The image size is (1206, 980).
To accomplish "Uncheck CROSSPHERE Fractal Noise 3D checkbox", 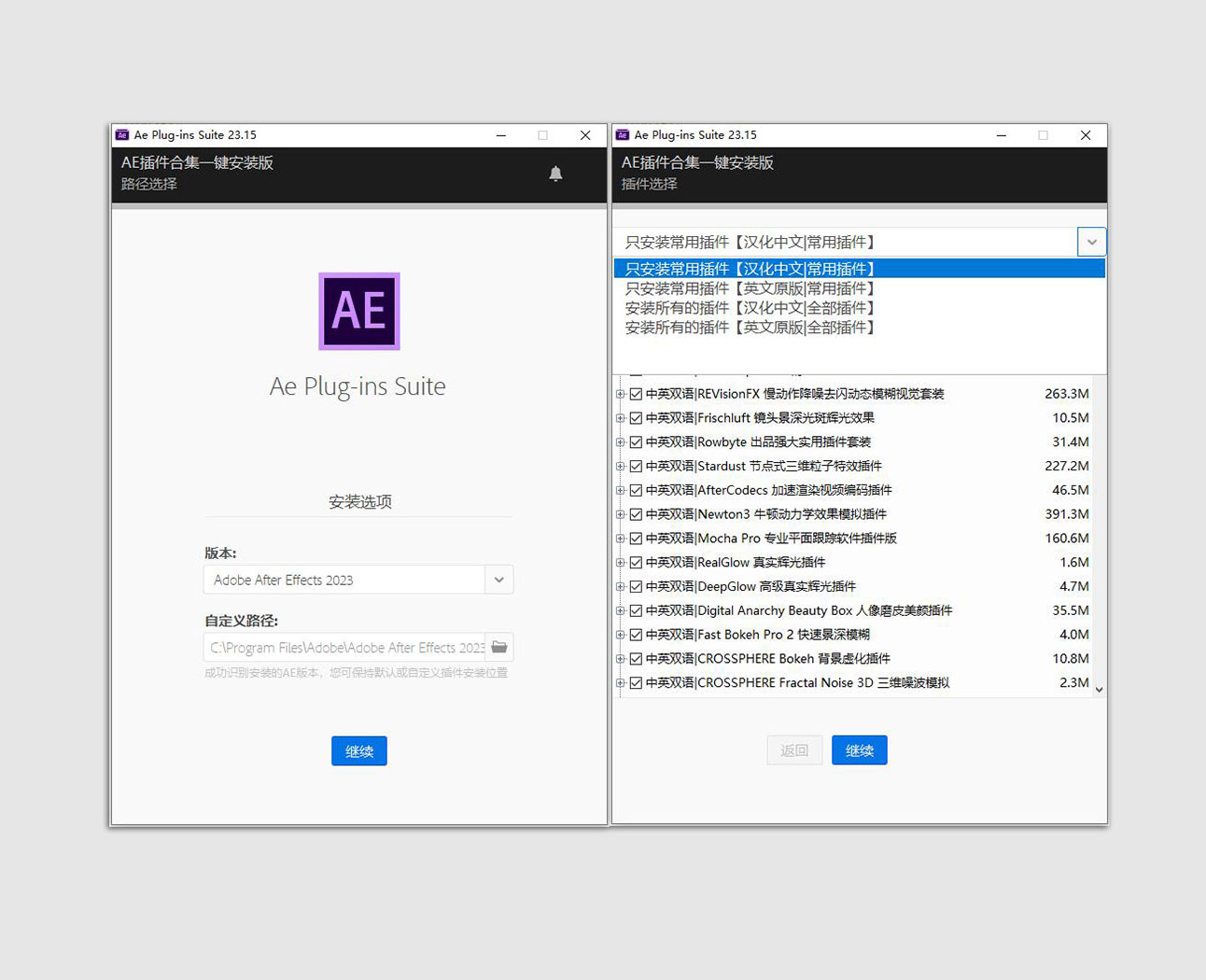I will 636,683.
